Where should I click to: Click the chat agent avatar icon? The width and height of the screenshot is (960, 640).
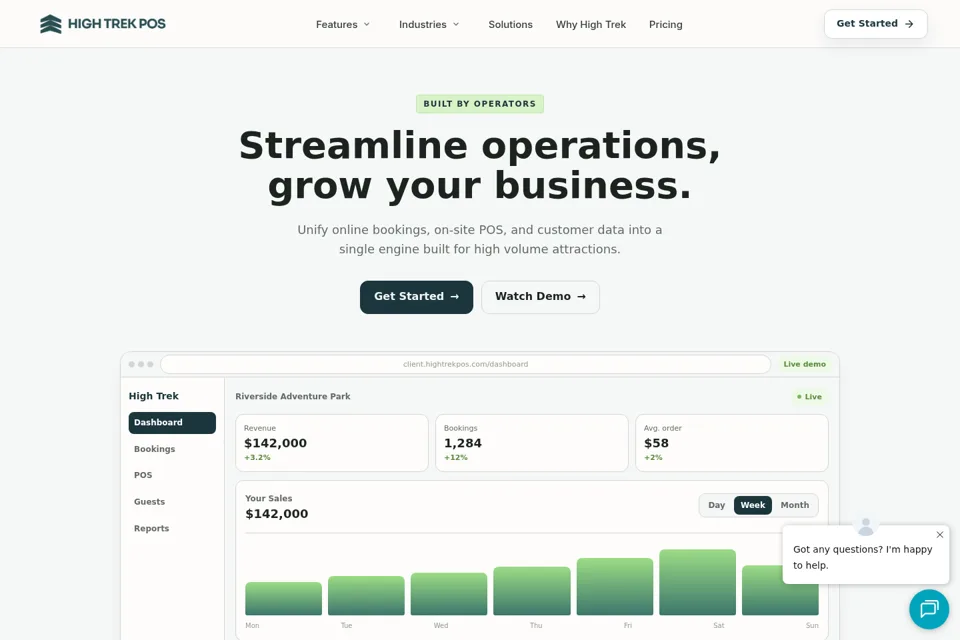[x=866, y=525]
